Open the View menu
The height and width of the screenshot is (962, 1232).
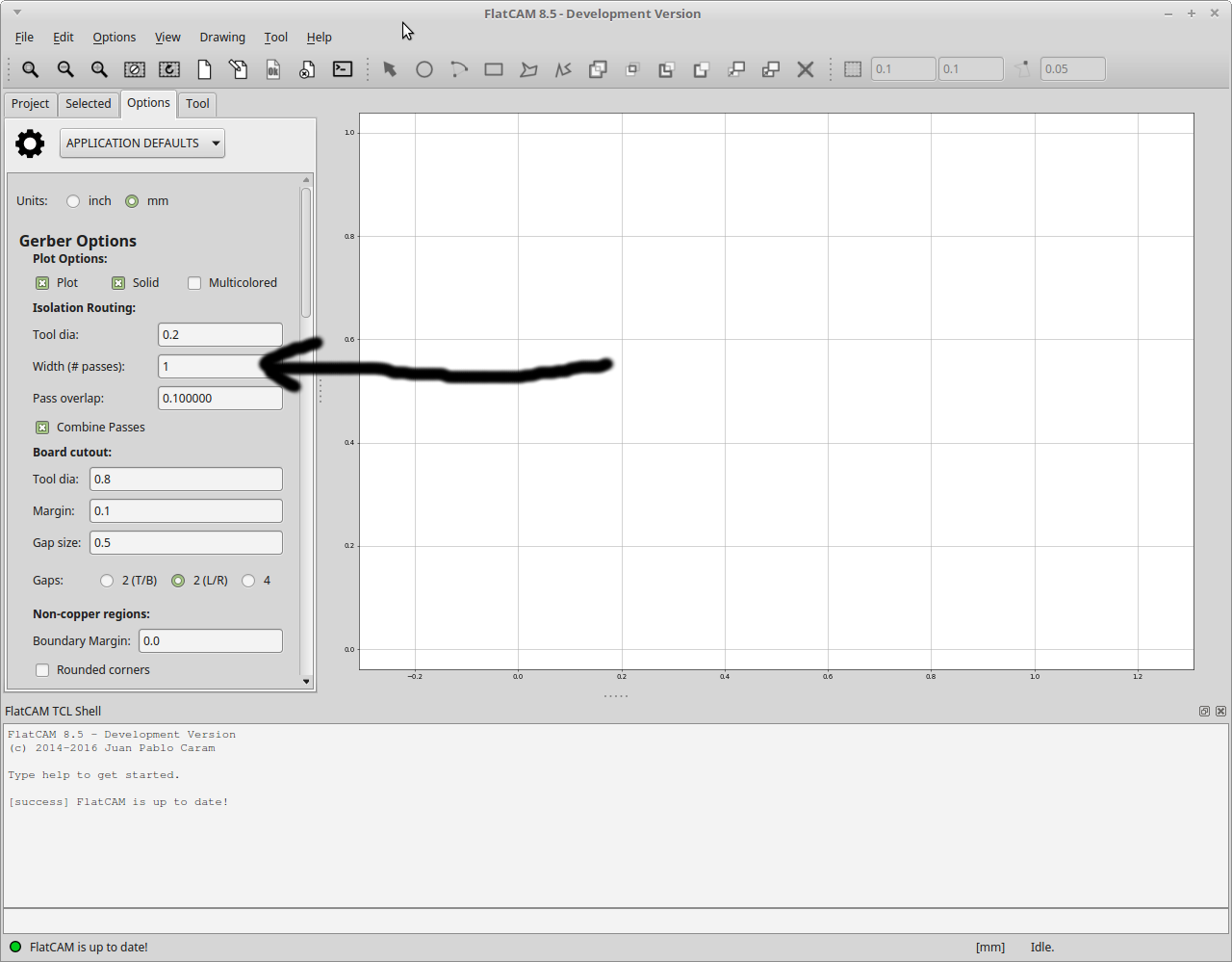[167, 38]
